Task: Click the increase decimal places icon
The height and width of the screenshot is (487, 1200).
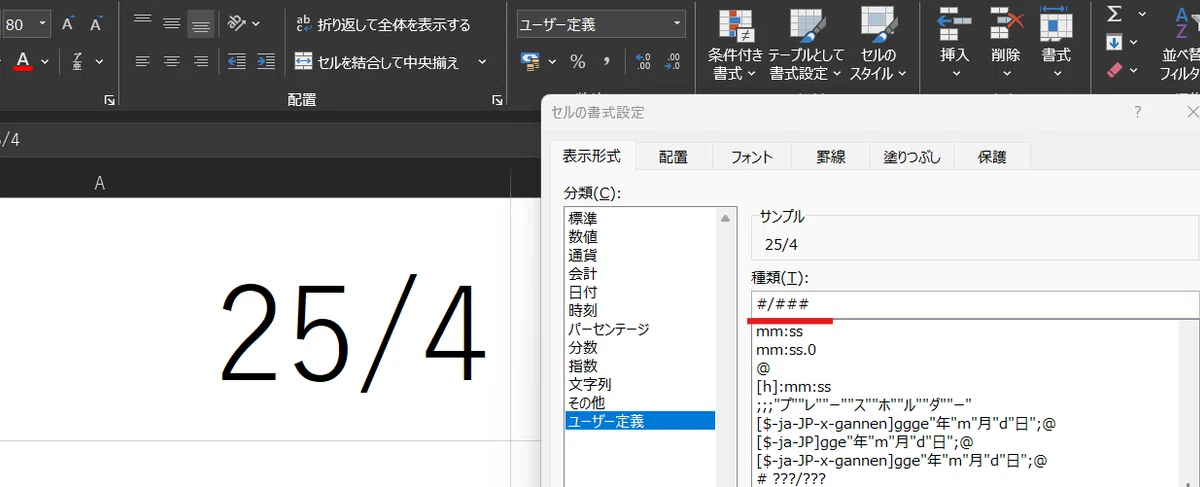Action: (642, 62)
